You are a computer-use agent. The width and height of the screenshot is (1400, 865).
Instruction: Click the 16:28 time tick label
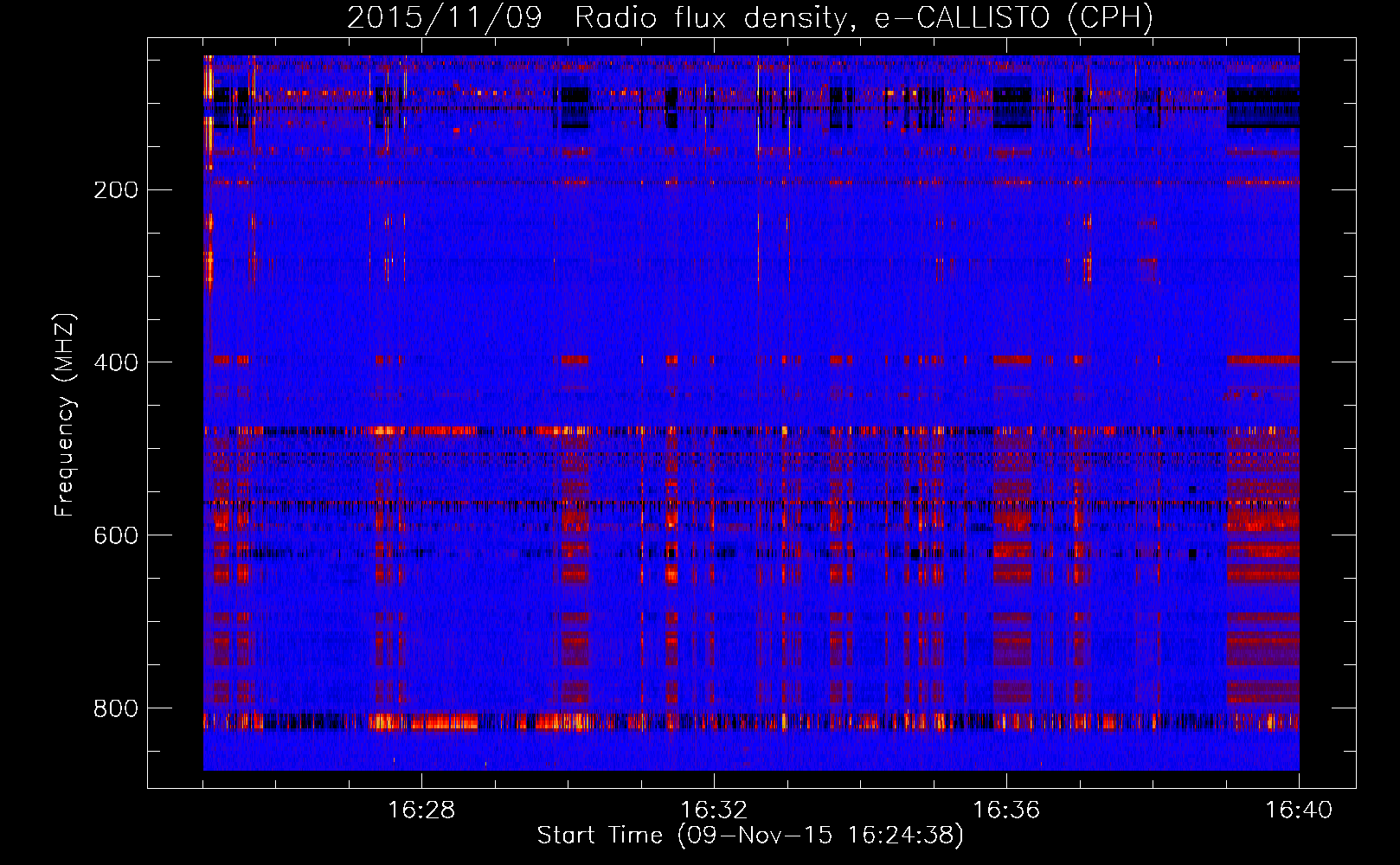421,811
